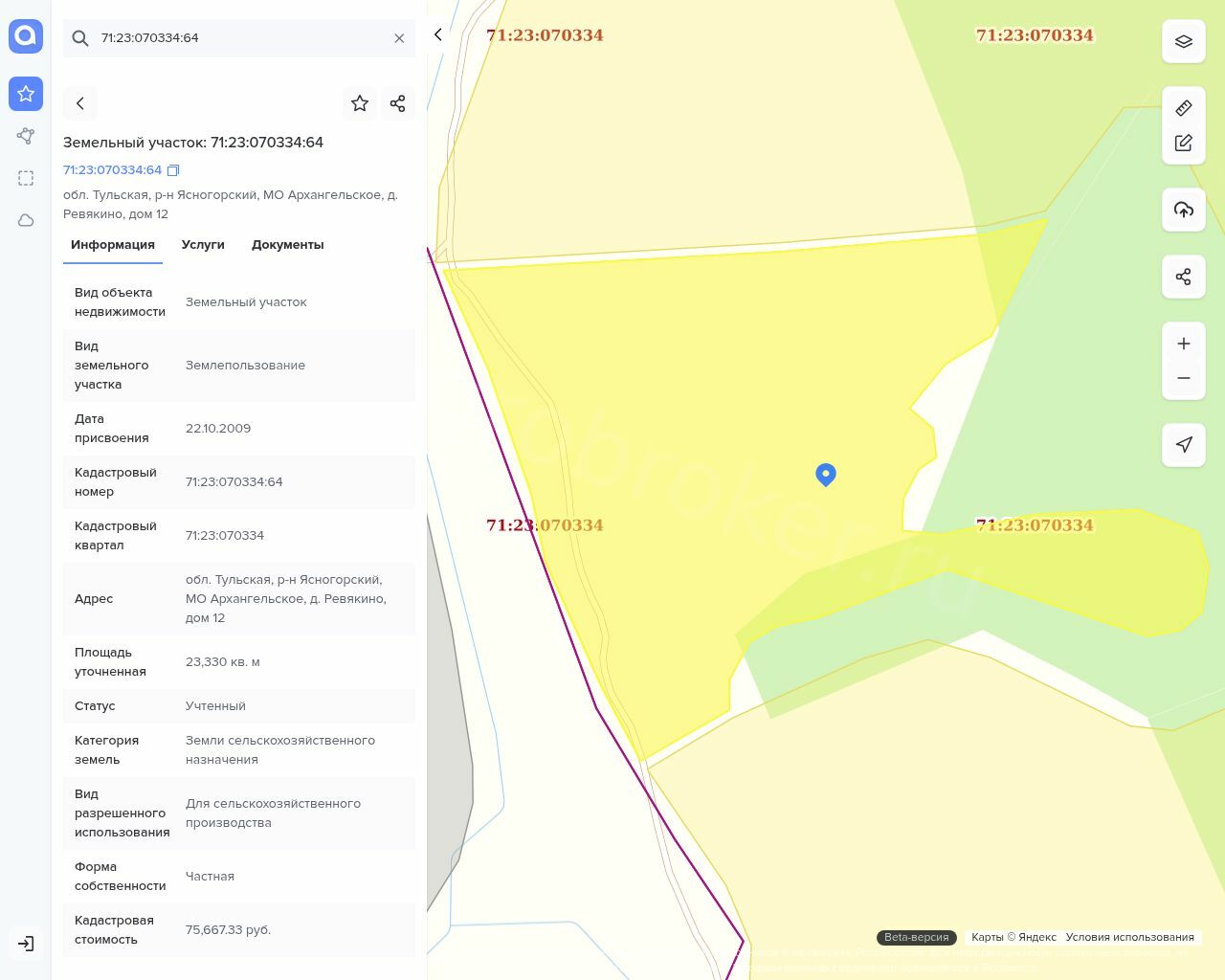Select the dashed rectangle selection tool
The height and width of the screenshot is (980, 1225).
click(x=26, y=178)
